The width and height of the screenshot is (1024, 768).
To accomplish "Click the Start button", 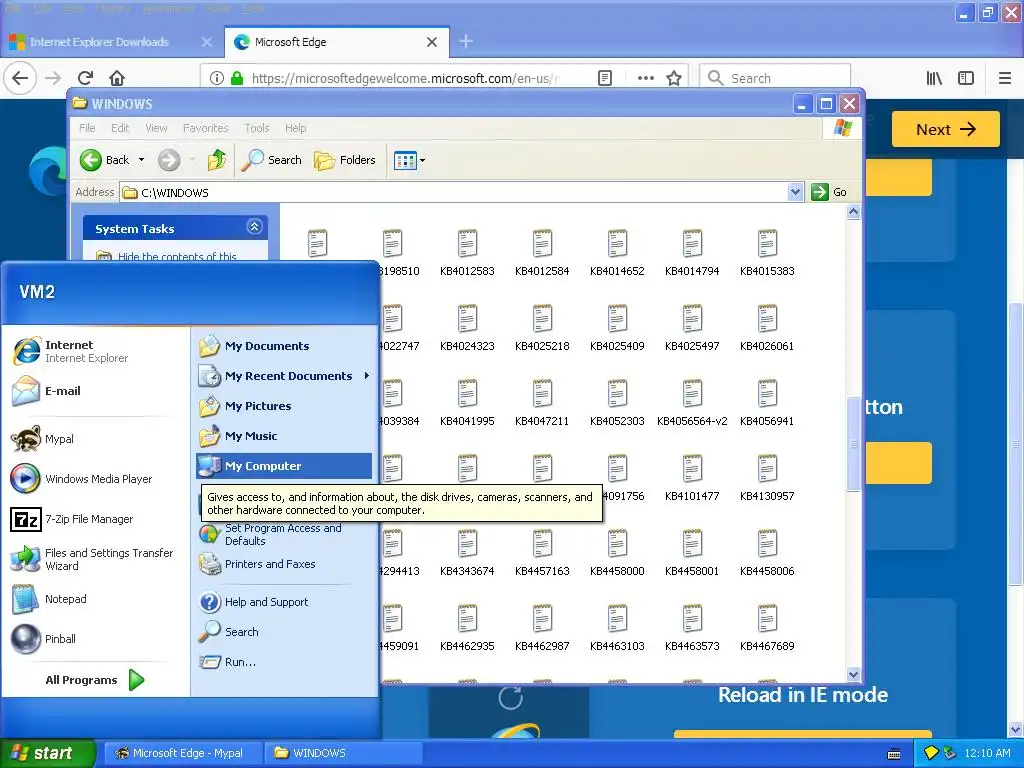I will [x=47, y=753].
